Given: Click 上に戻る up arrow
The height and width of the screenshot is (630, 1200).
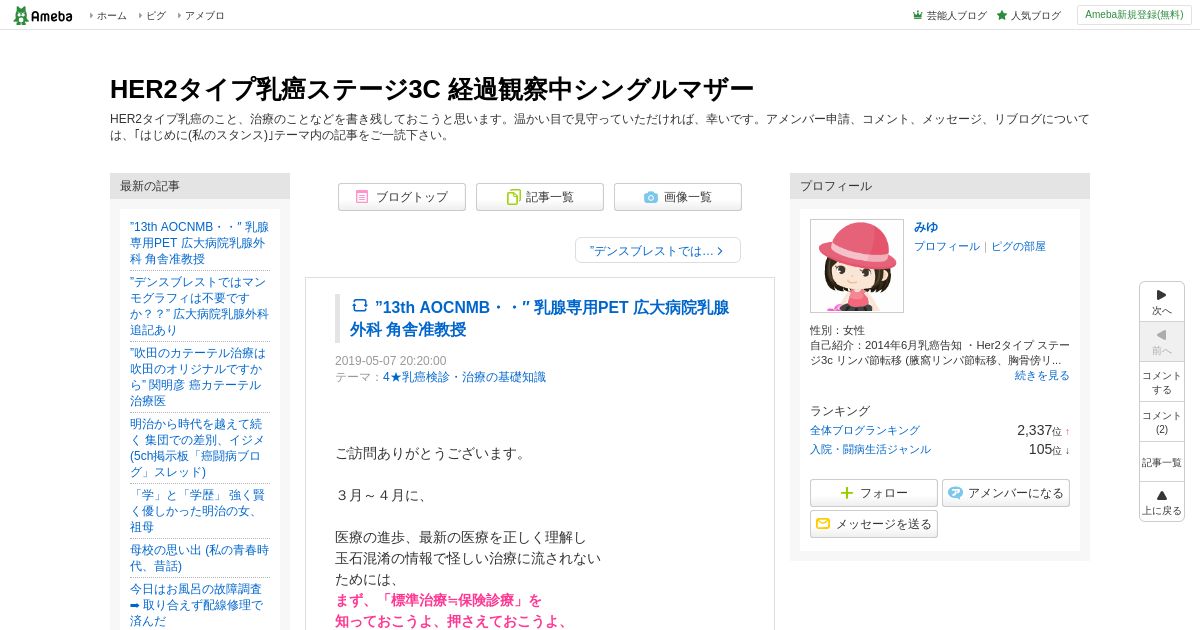Looking at the screenshot, I should coord(1162,502).
